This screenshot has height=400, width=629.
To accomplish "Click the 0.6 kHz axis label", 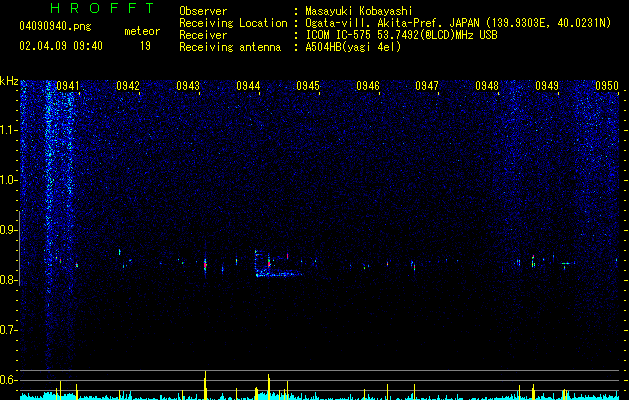I will [8, 380].
